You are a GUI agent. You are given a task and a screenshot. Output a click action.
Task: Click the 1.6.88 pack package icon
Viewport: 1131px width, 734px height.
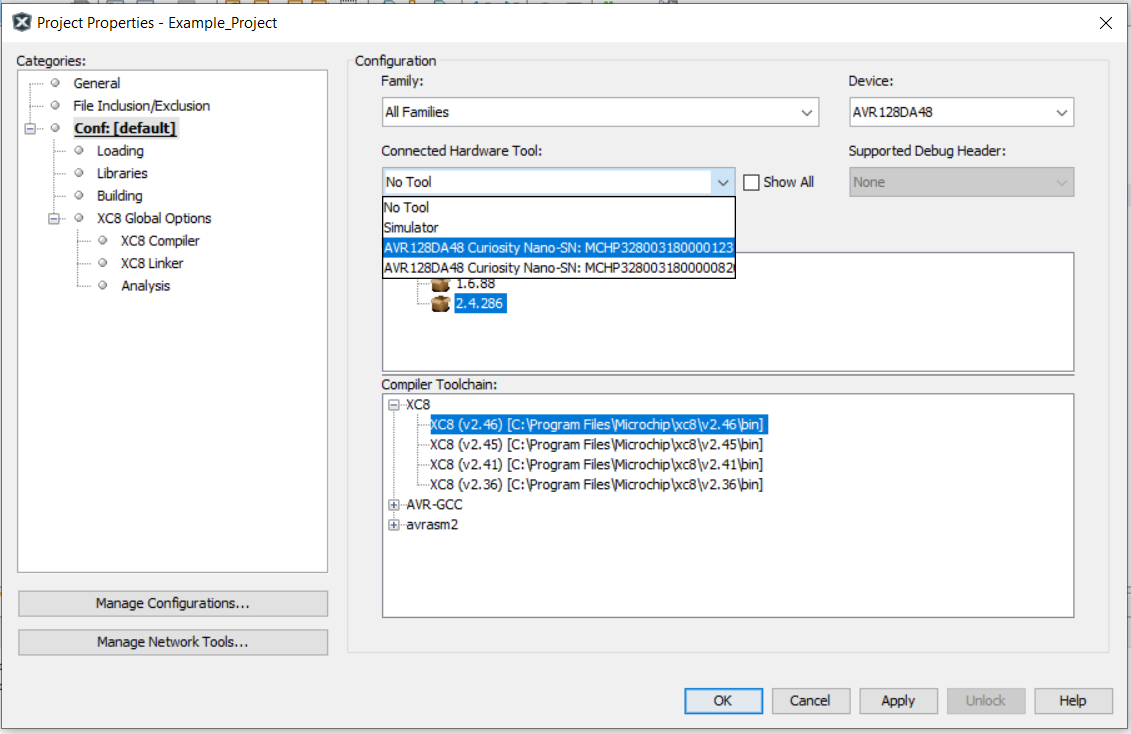441,285
